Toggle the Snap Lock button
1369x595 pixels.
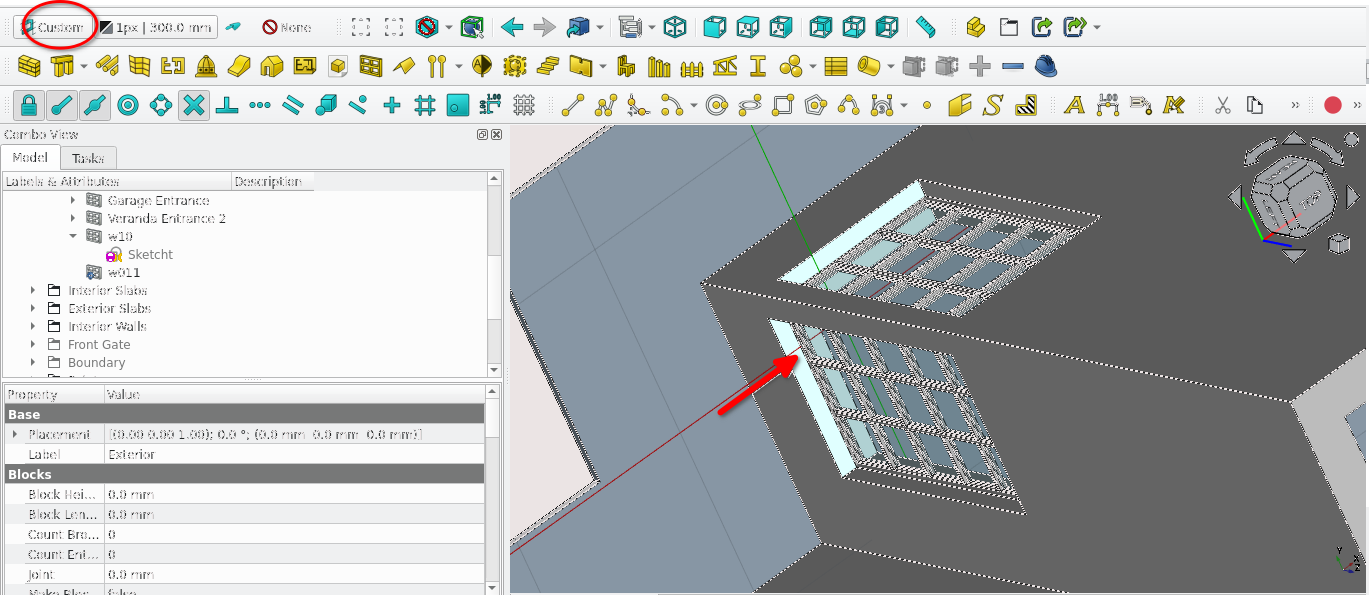(x=29, y=105)
